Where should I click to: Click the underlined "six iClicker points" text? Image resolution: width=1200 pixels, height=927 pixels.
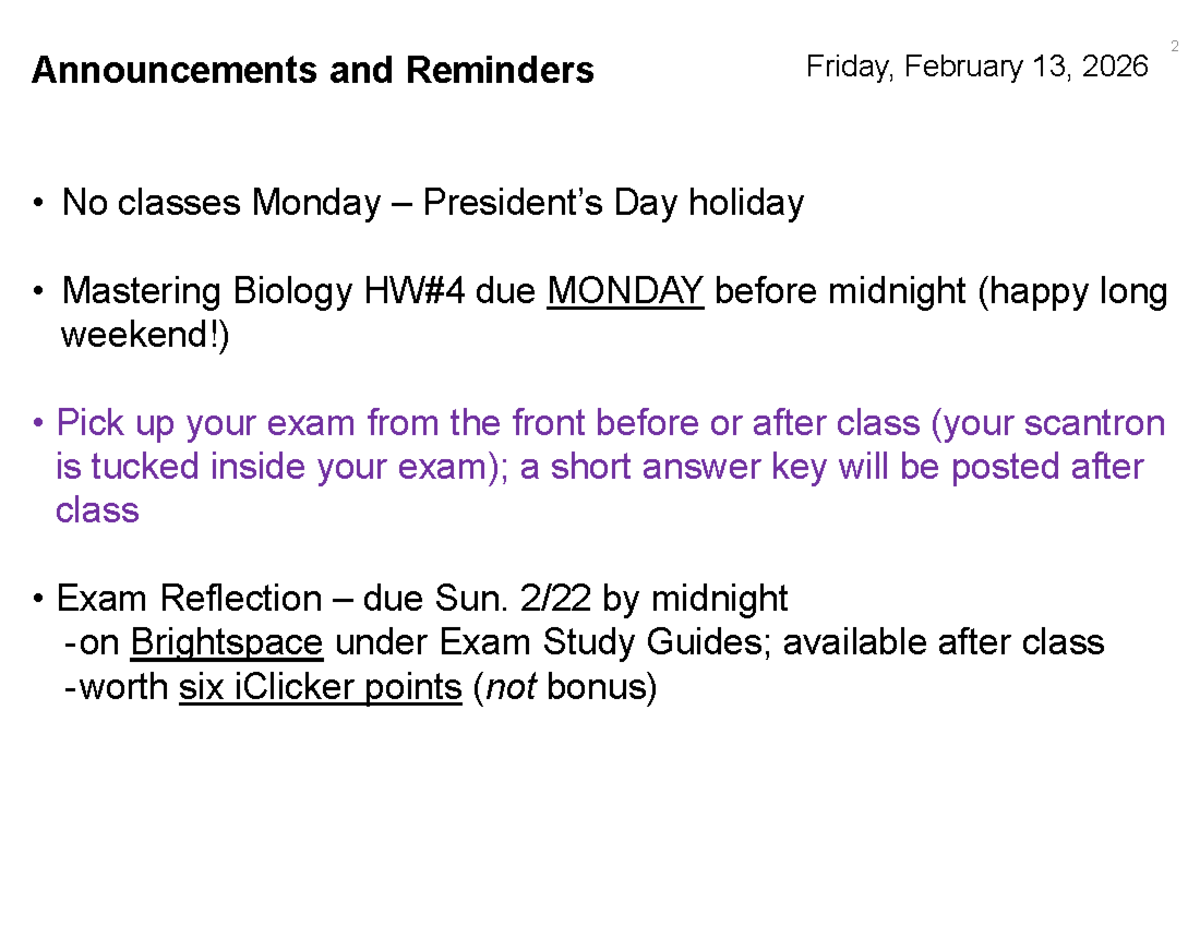(320, 688)
